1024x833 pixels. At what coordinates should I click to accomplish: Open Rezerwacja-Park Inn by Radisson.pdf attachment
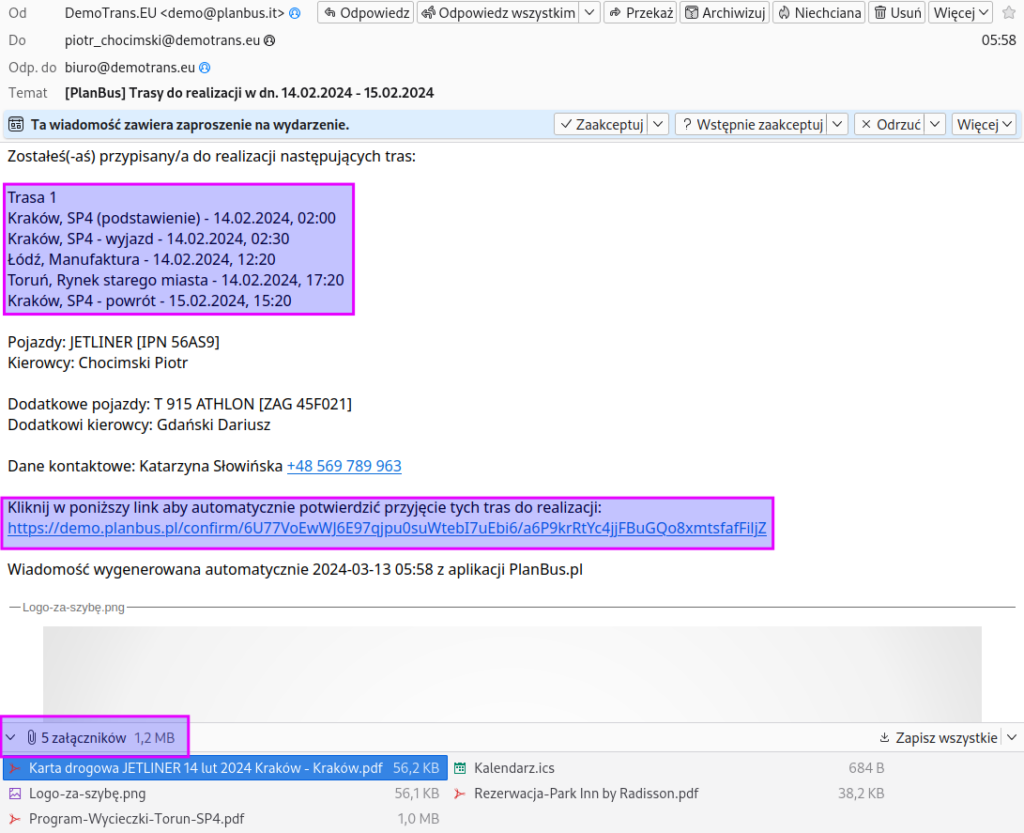coord(586,793)
